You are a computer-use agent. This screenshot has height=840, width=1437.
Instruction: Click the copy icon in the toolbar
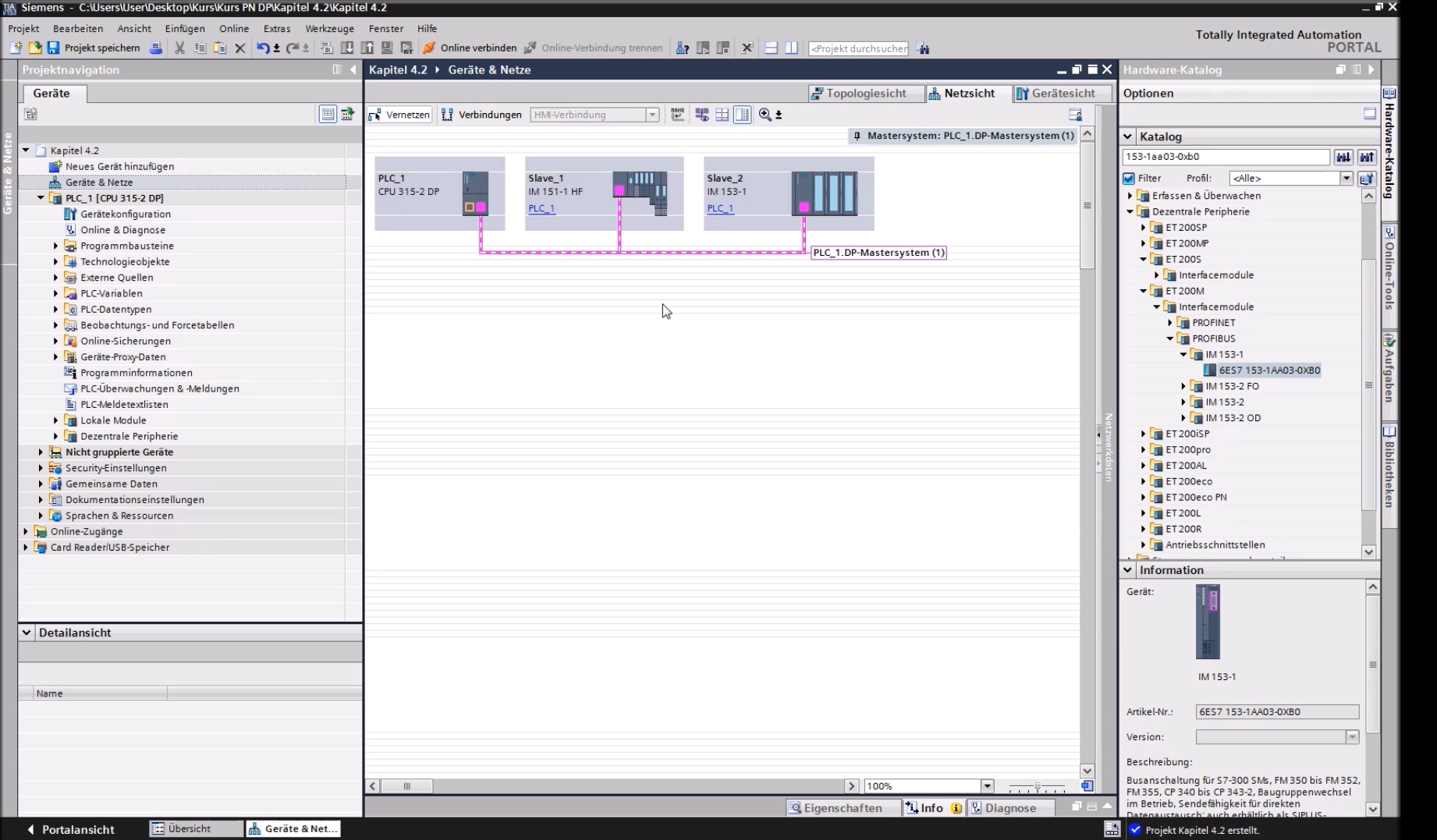tap(200, 48)
